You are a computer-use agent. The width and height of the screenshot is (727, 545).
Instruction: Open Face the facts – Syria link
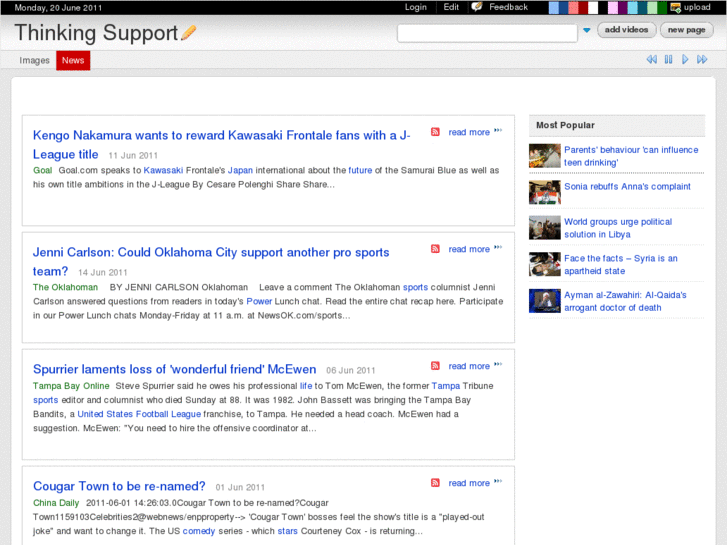621,264
